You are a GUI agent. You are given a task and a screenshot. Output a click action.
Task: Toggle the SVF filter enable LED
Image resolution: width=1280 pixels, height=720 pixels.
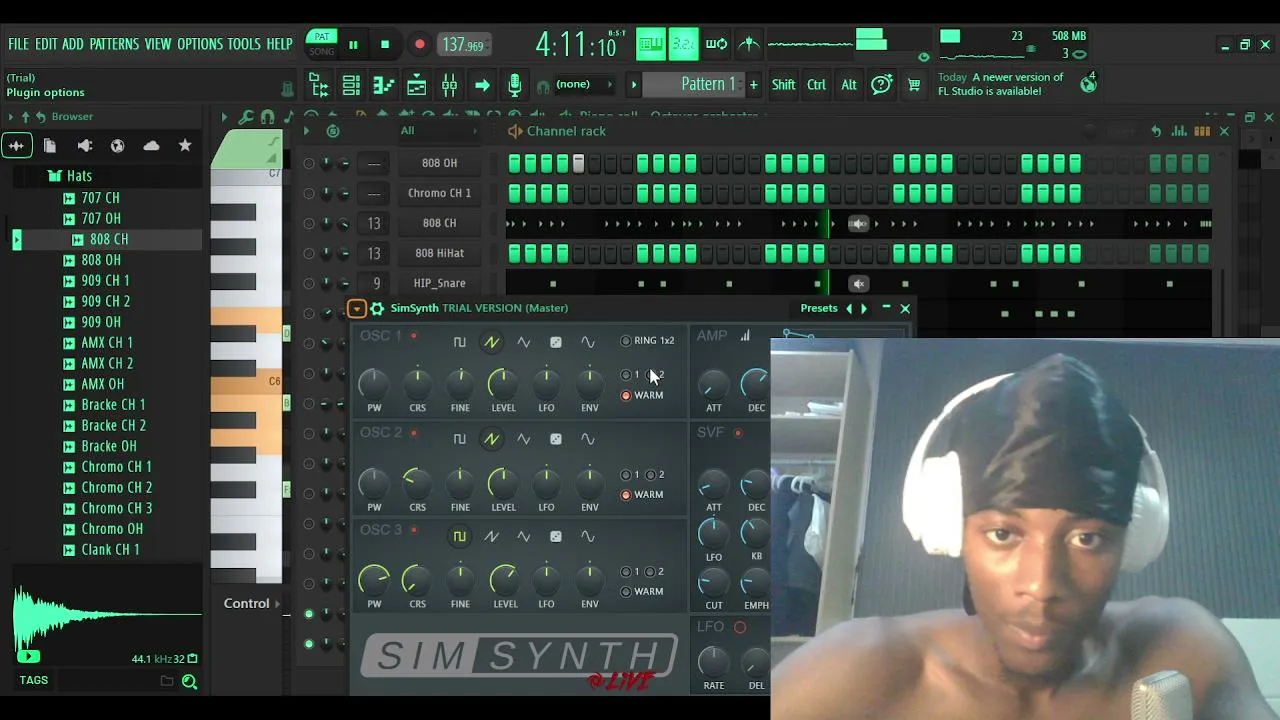click(x=738, y=433)
